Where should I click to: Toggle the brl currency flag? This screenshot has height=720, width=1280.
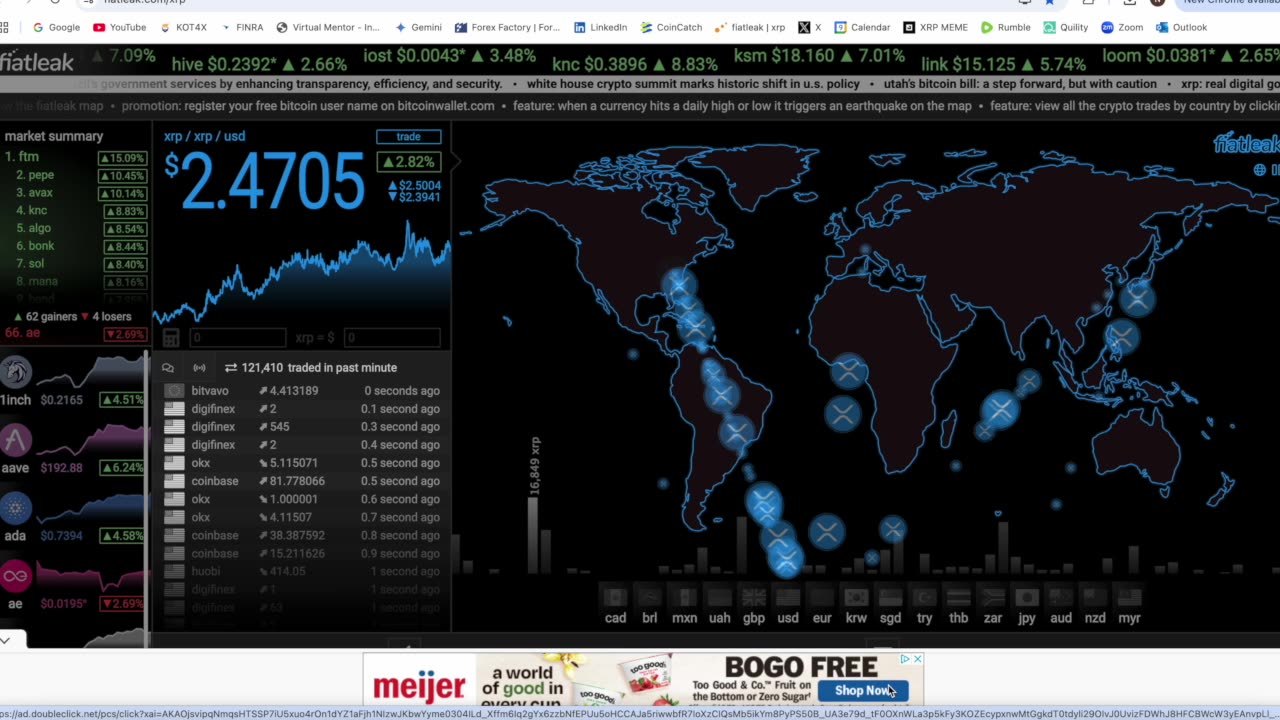[x=650, y=597]
